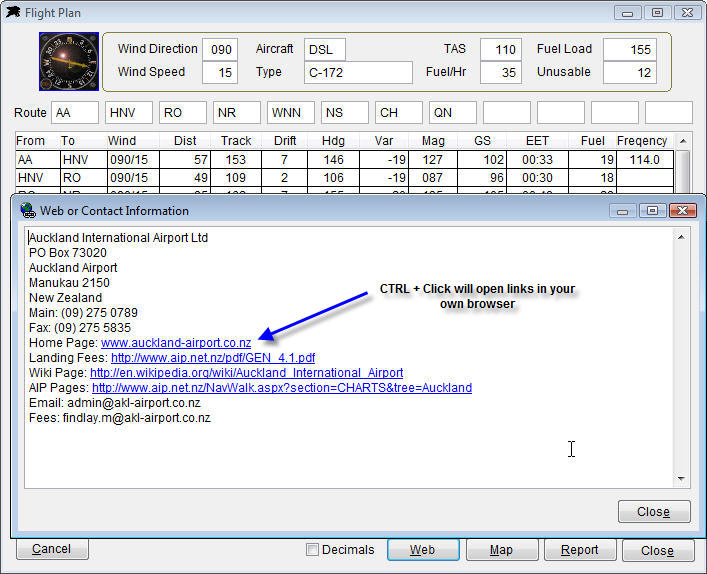Click the scroll up arrow of flight plan table
This screenshot has height=574, width=707.
coord(683,141)
